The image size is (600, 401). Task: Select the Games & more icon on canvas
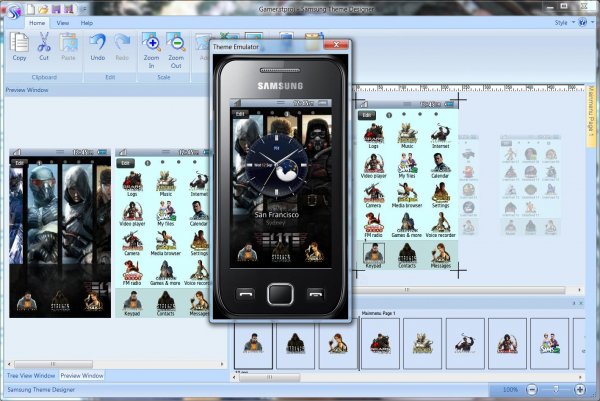point(407,225)
